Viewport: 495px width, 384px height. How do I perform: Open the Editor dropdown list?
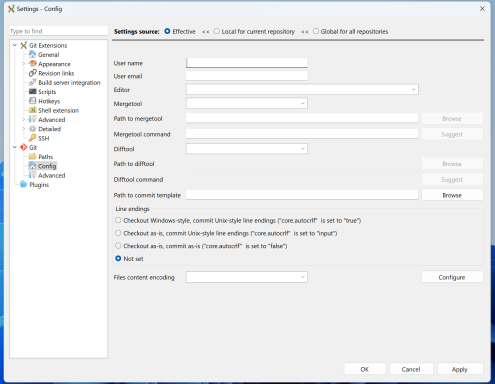[x=302, y=89]
